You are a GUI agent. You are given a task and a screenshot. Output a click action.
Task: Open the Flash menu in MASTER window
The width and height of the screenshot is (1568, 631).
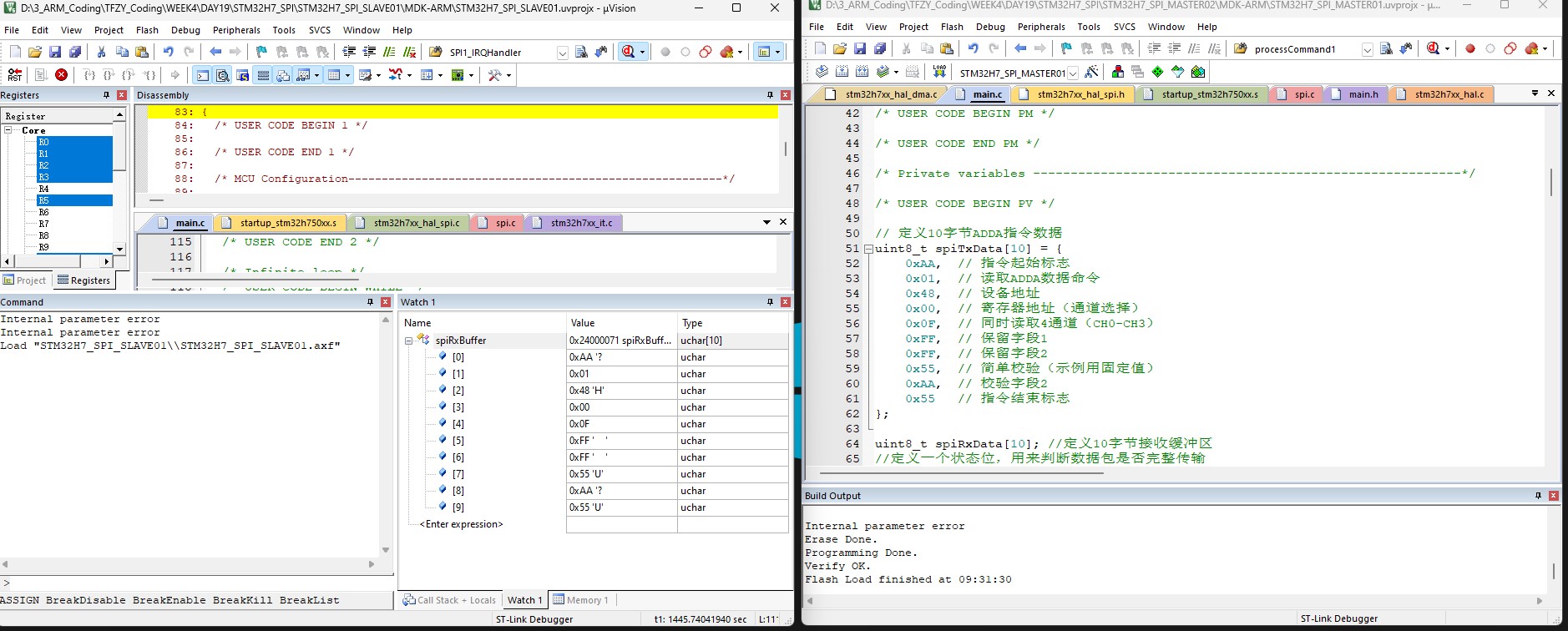(952, 27)
